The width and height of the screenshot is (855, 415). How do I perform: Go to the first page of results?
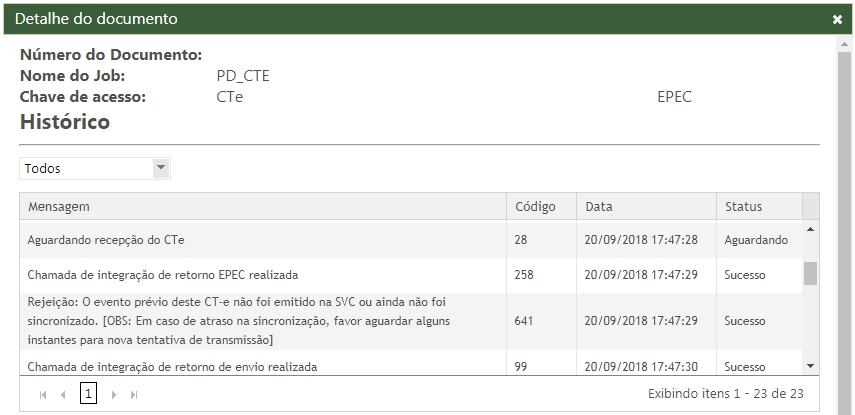(x=43, y=394)
